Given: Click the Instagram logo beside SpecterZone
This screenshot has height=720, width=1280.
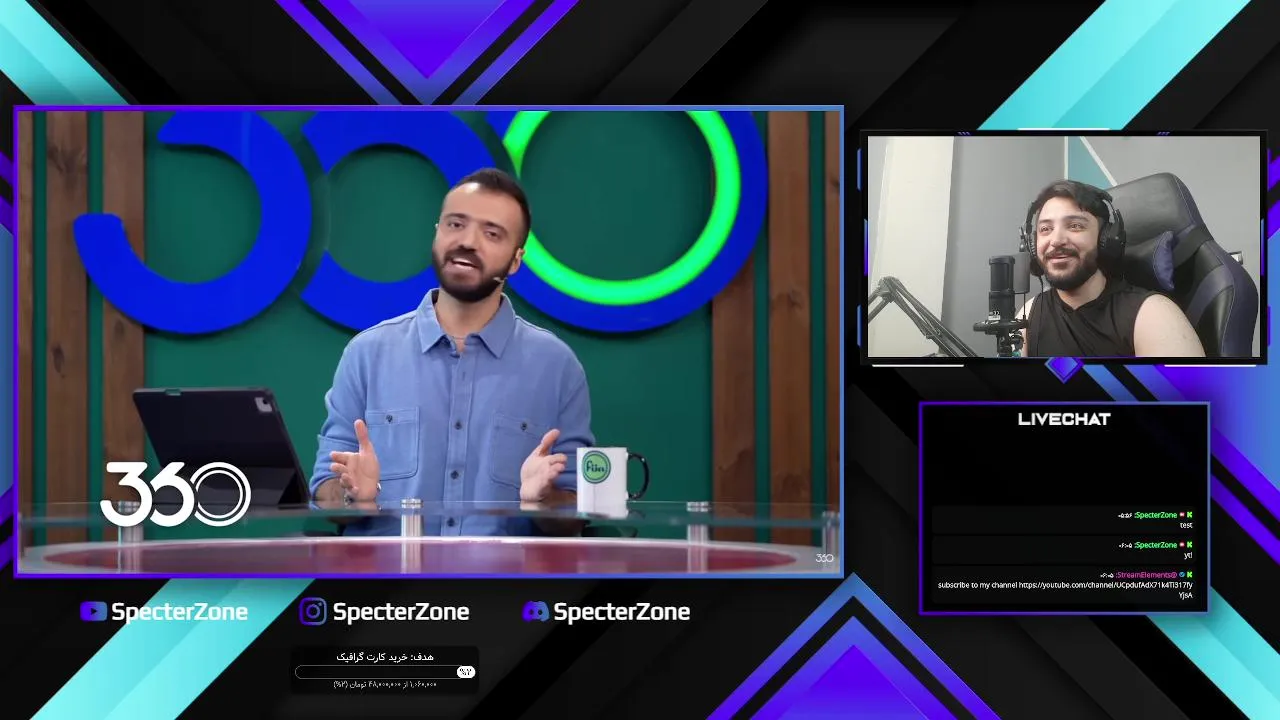Looking at the screenshot, I should click(x=313, y=611).
